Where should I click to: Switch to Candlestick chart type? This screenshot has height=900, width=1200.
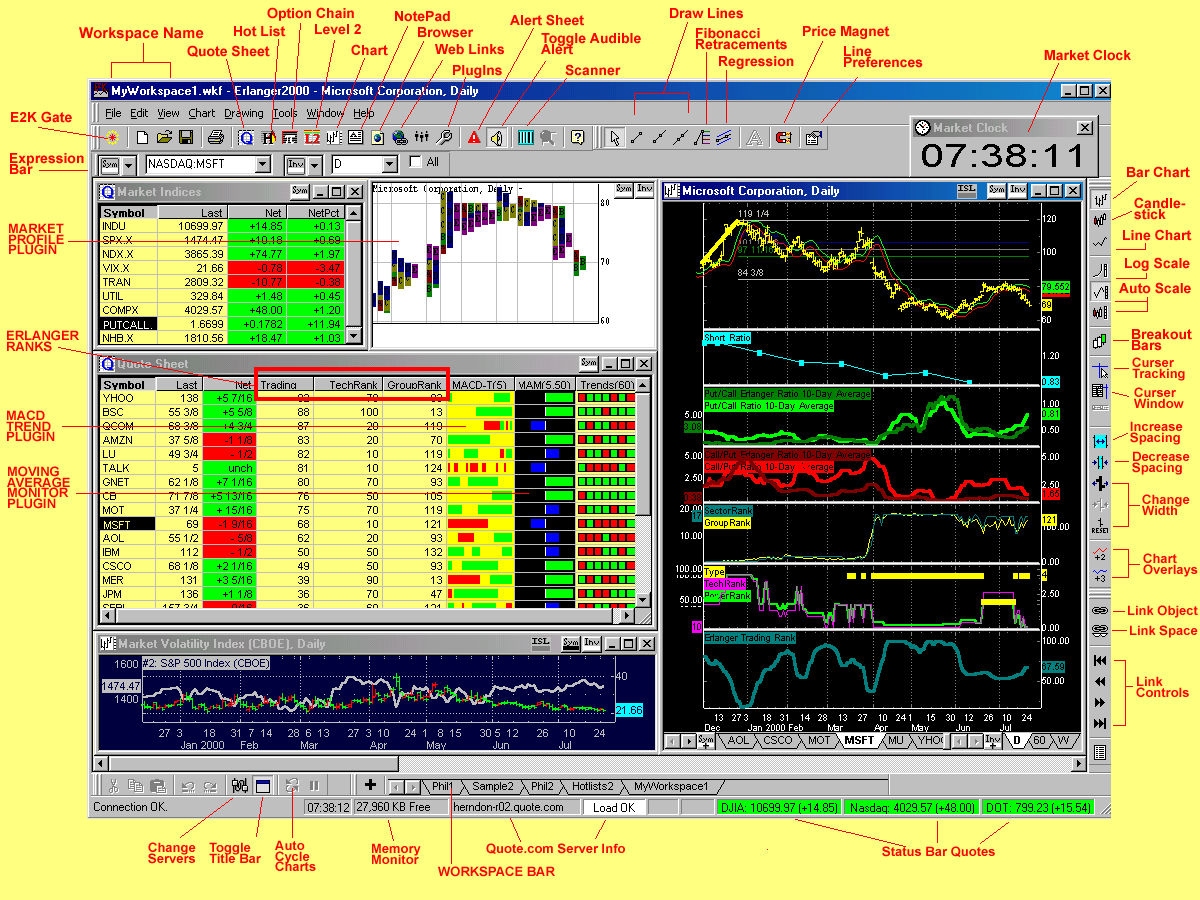[x=1100, y=219]
